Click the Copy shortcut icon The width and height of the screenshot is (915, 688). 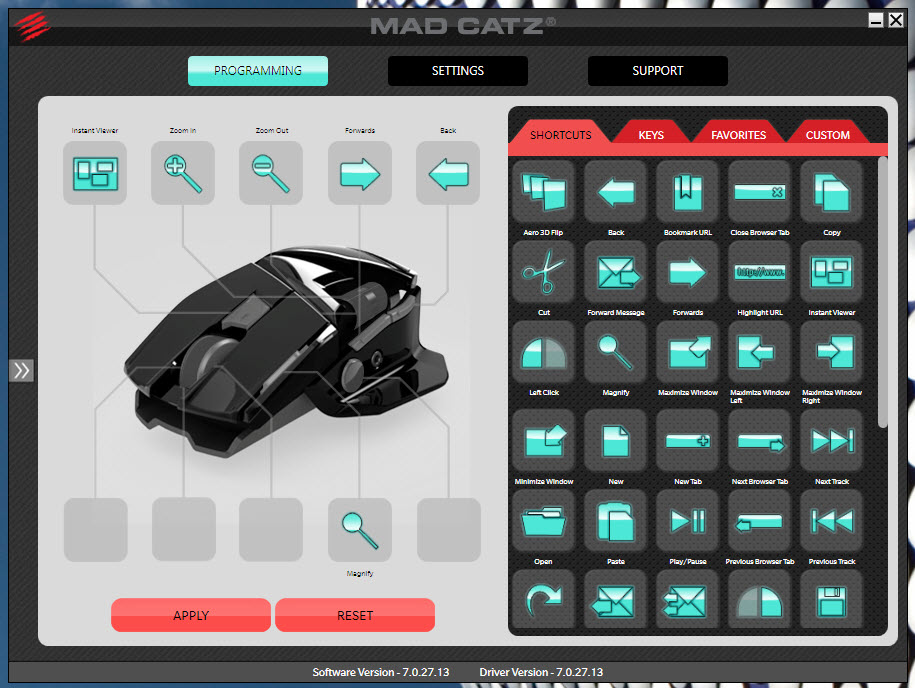pos(832,192)
